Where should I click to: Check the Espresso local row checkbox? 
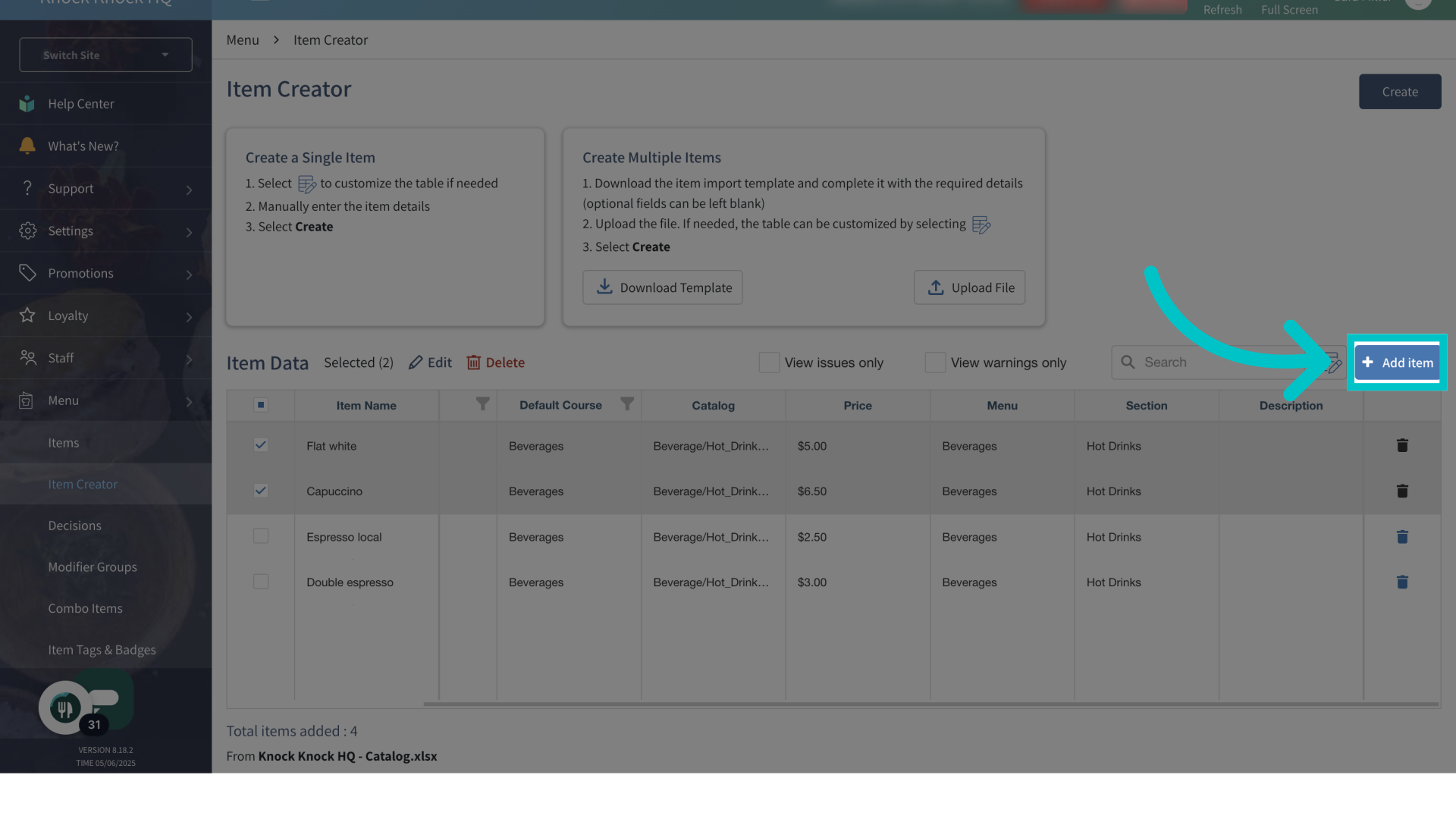(x=261, y=536)
